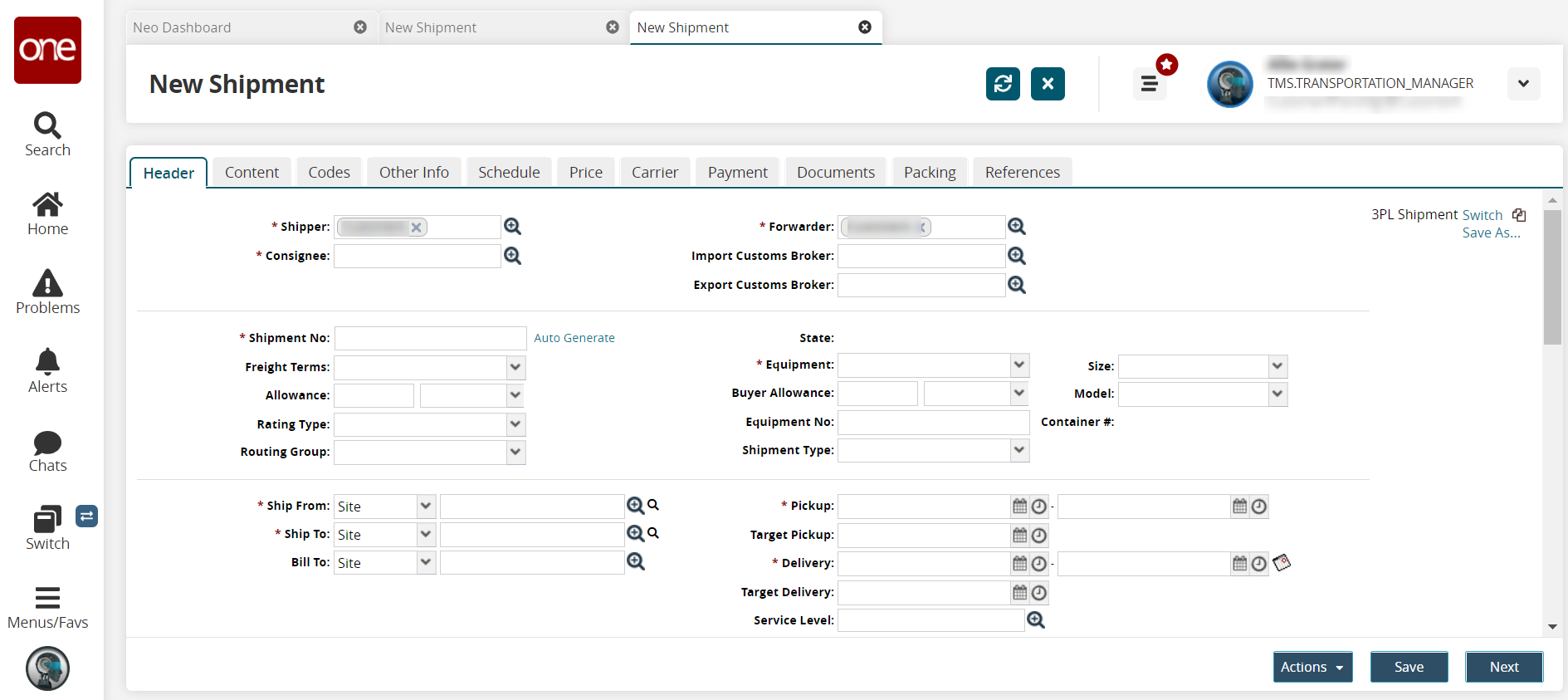Open the Actions dropdown button
This screenshot has height=700, width=1568.
tap(1312, 667)
